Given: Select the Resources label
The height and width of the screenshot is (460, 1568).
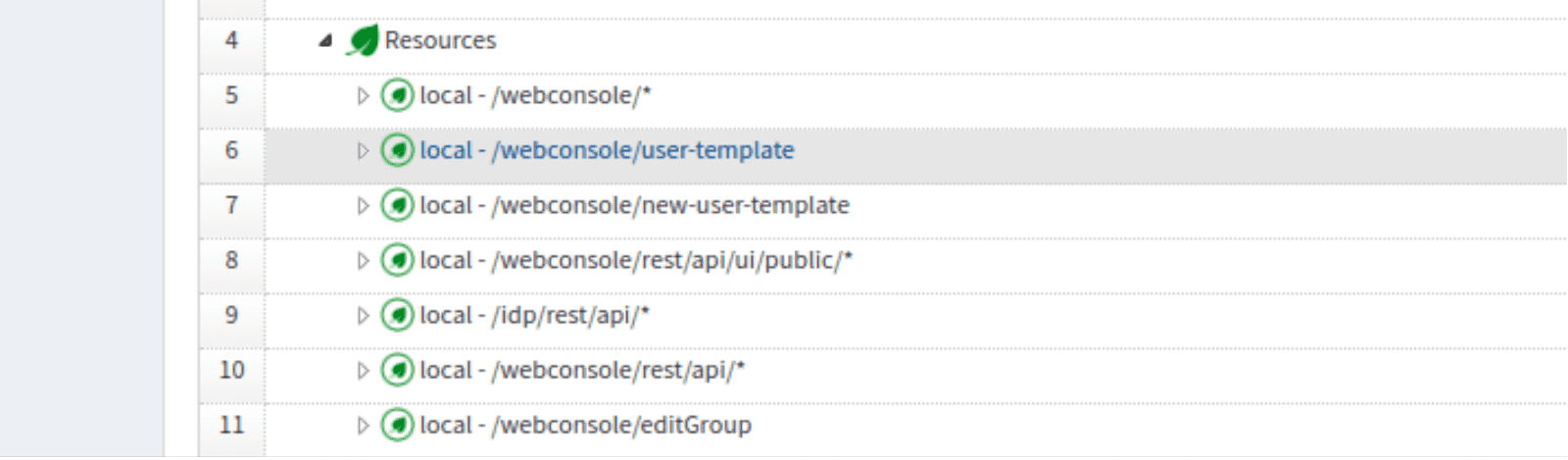Looking at the screenshot, I should 440,41.
